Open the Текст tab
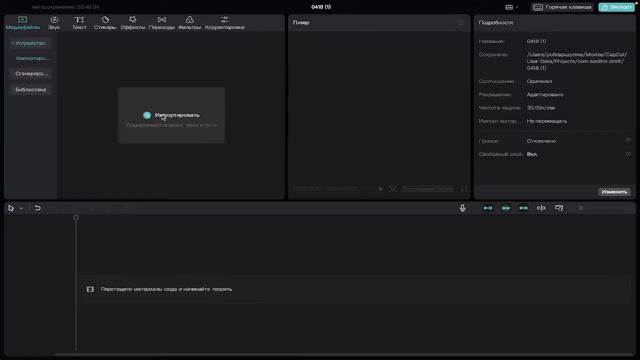Image resolution: width=640 pixels, height=360 pixels. coord(79,23)
